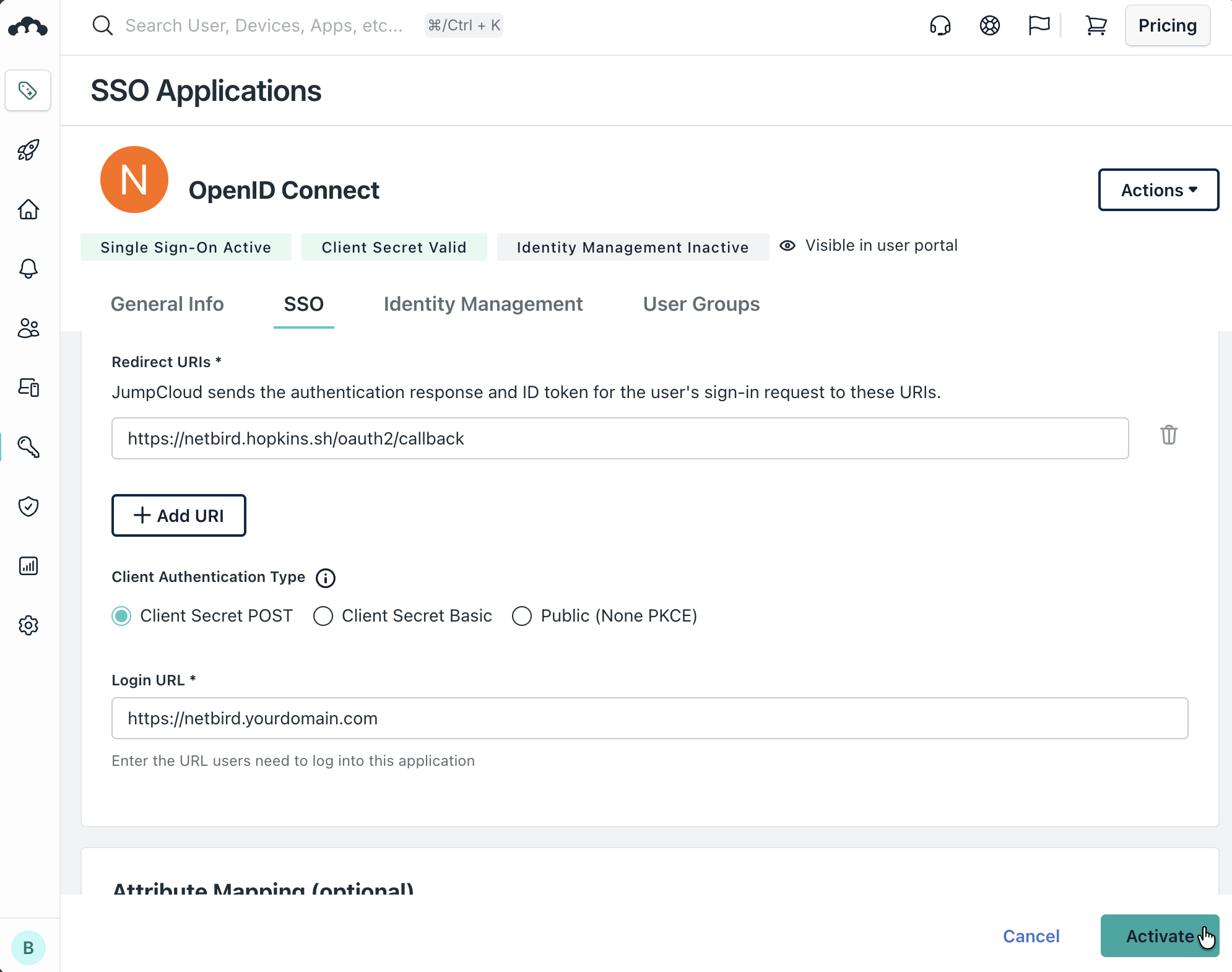Open the Actions dropdown
Screen dimensions: 1232x972
(1158, 190)
